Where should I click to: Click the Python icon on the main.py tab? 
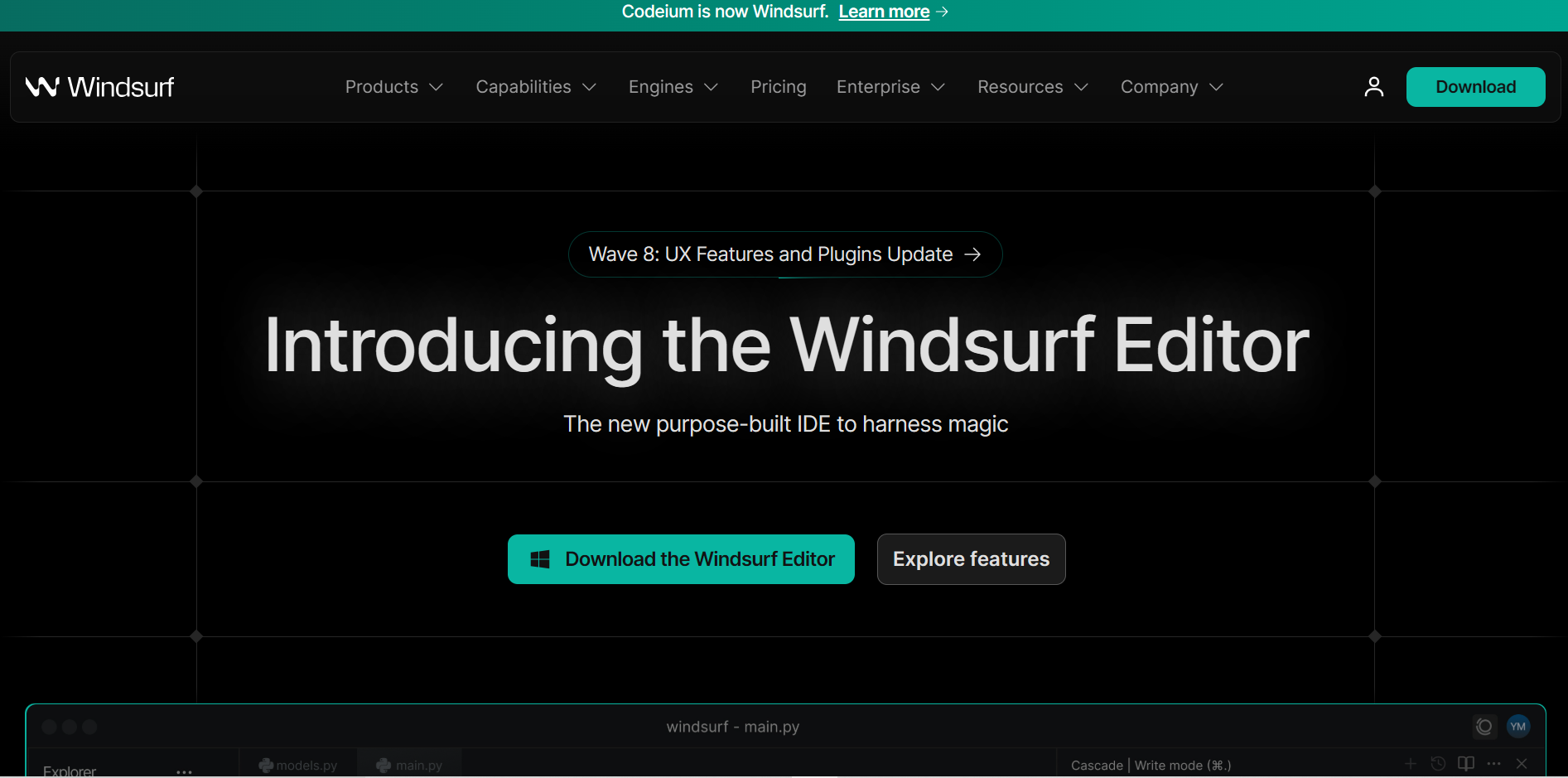pos(384,766)
